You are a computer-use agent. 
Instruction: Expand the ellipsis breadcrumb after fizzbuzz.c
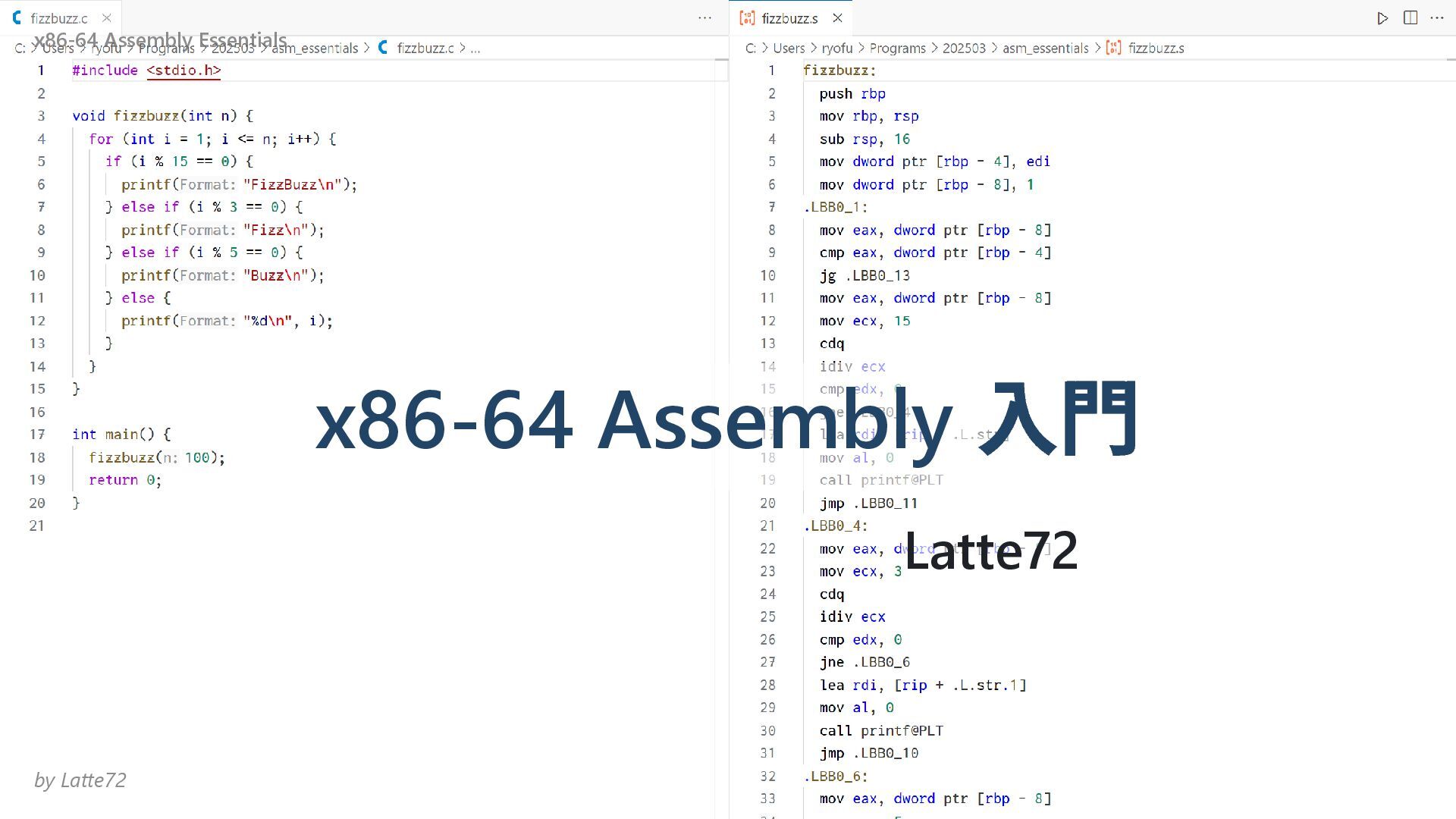tap(475, 49)
